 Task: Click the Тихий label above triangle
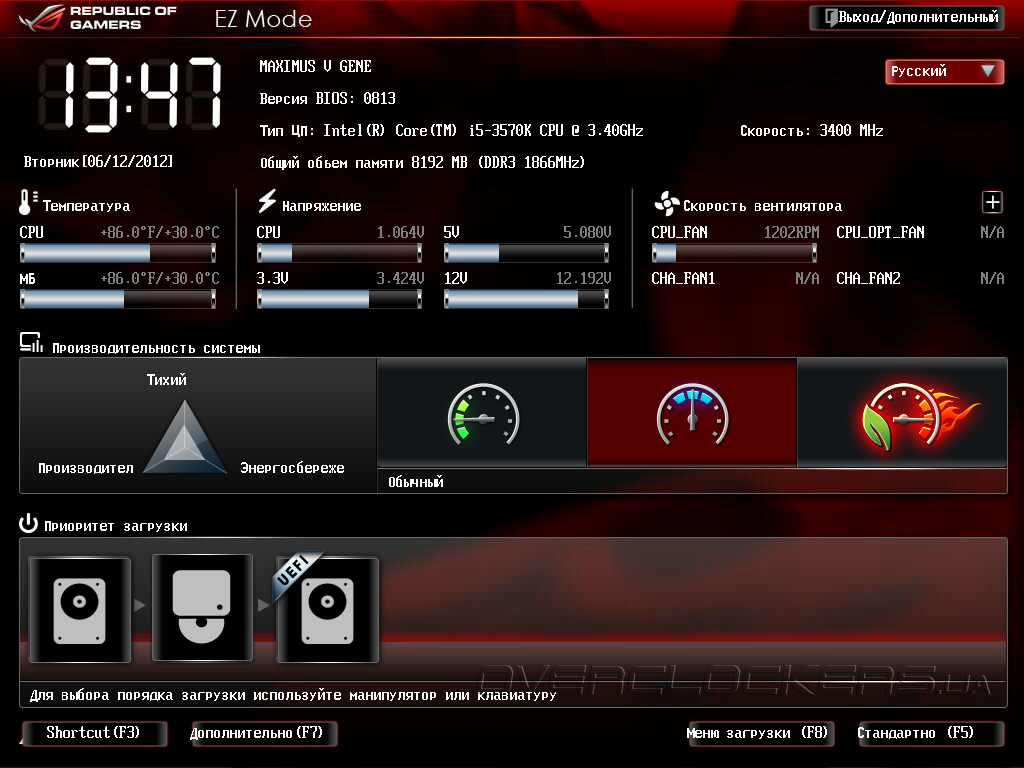tap(167, 379)
